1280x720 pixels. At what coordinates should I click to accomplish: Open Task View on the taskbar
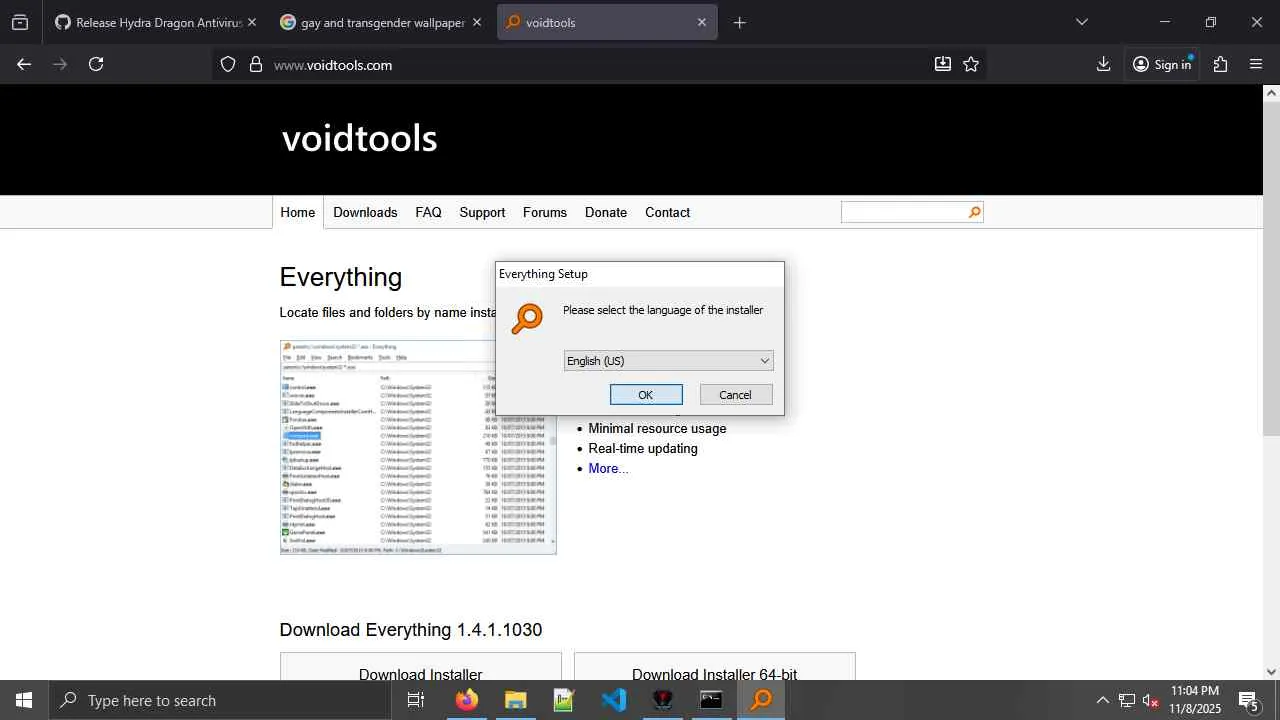tap(416, 700)
